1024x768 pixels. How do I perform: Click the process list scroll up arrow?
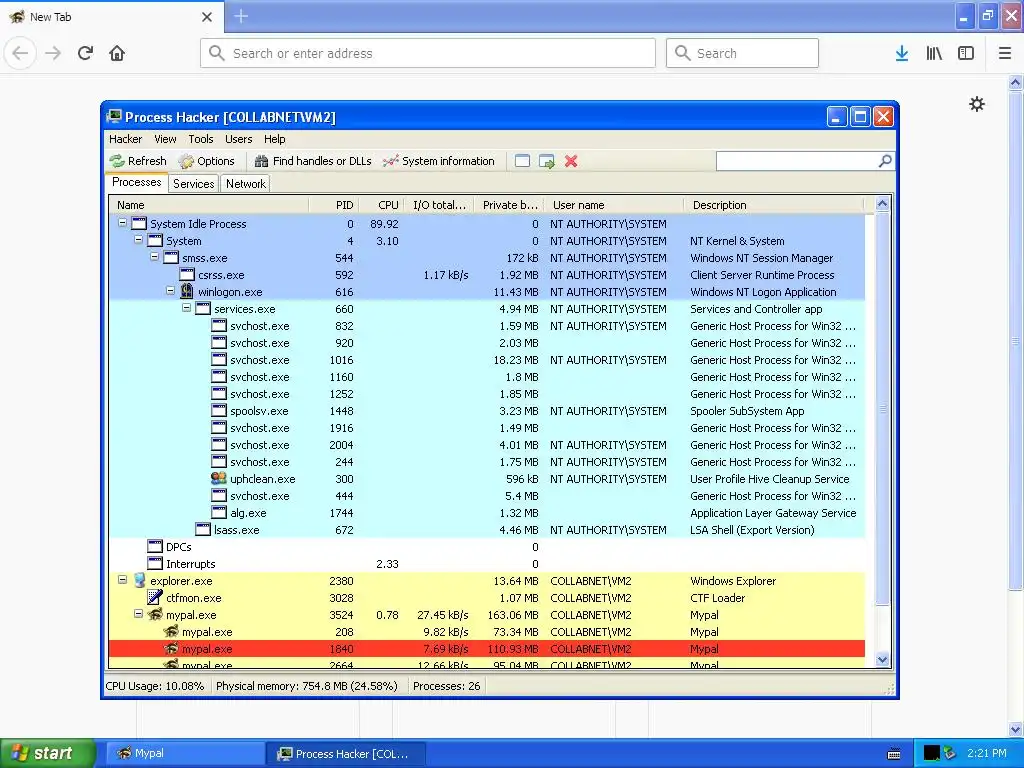(882, 204)
